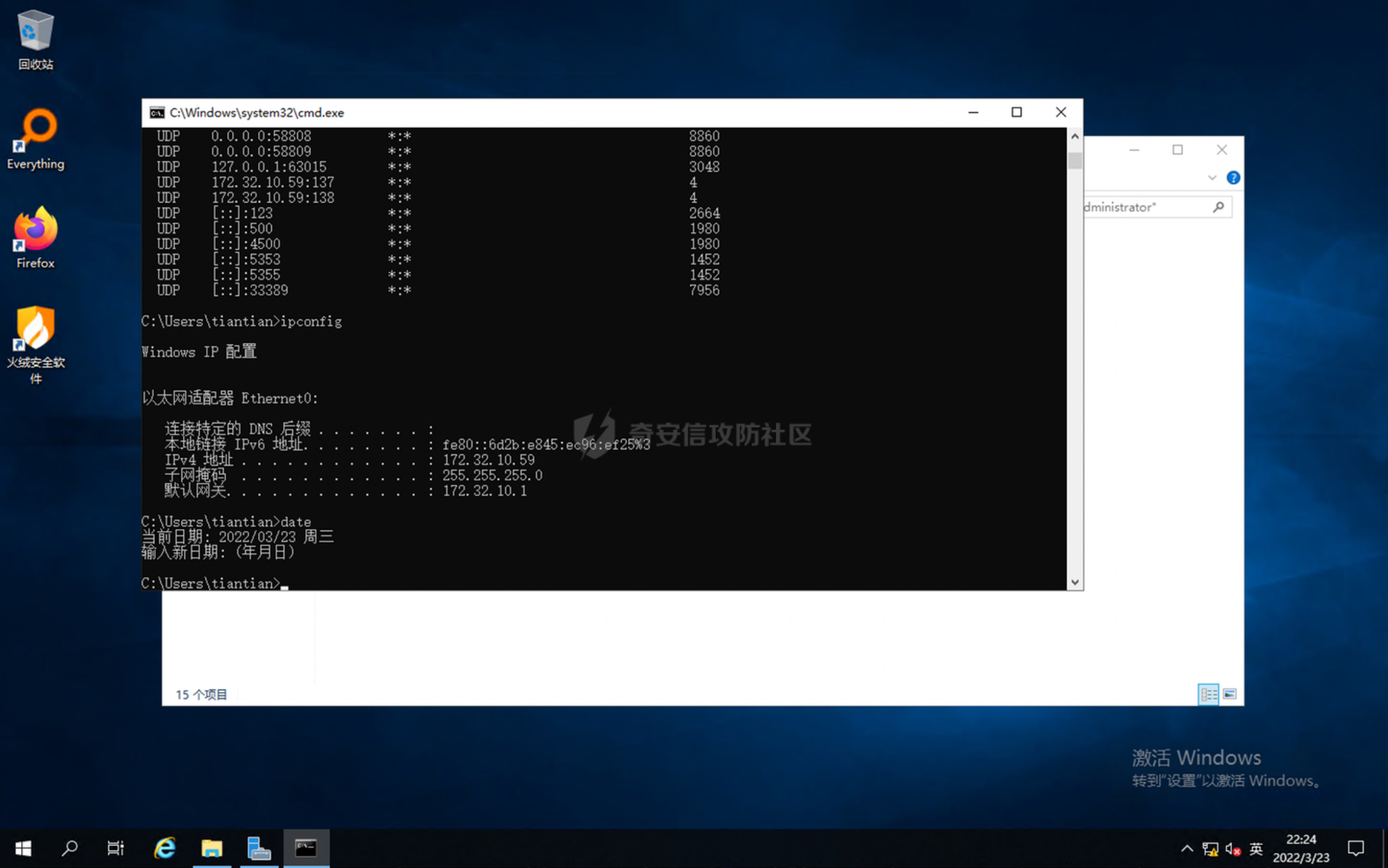This screenshot has height=868, width=1388.
Task: Open the Task View button
Action: point(116,848)
